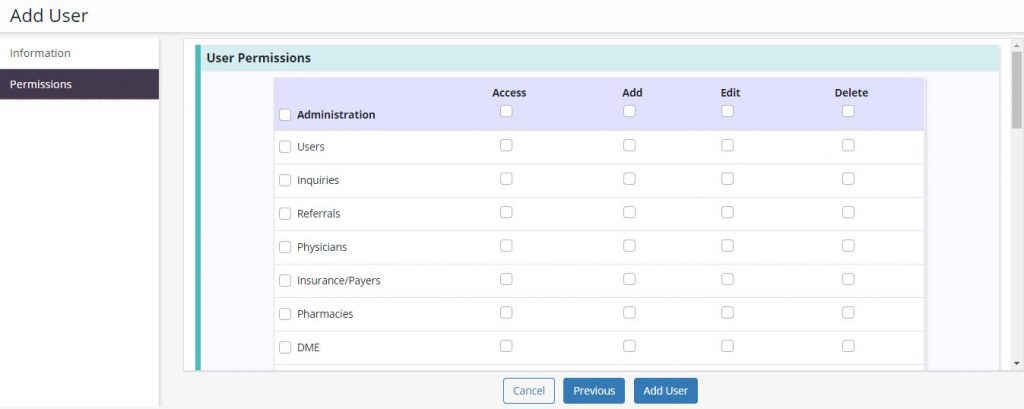This screenshot has width=1024, height=409.
Task: Open the Information tab in sidebar
Action: 40,53
